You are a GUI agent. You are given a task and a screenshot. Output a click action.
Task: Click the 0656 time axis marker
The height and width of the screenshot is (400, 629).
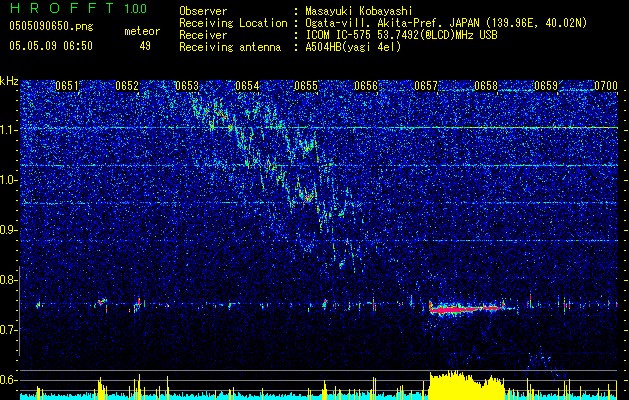click(x=366, y=86)
